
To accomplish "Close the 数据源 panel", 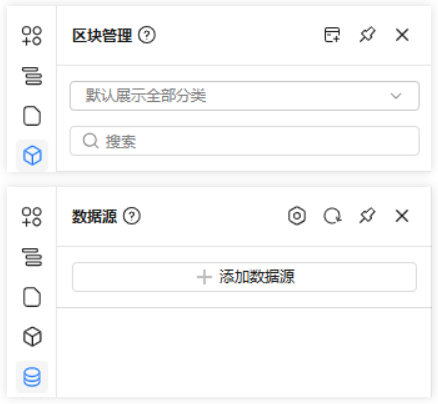I will pos(402,216).
